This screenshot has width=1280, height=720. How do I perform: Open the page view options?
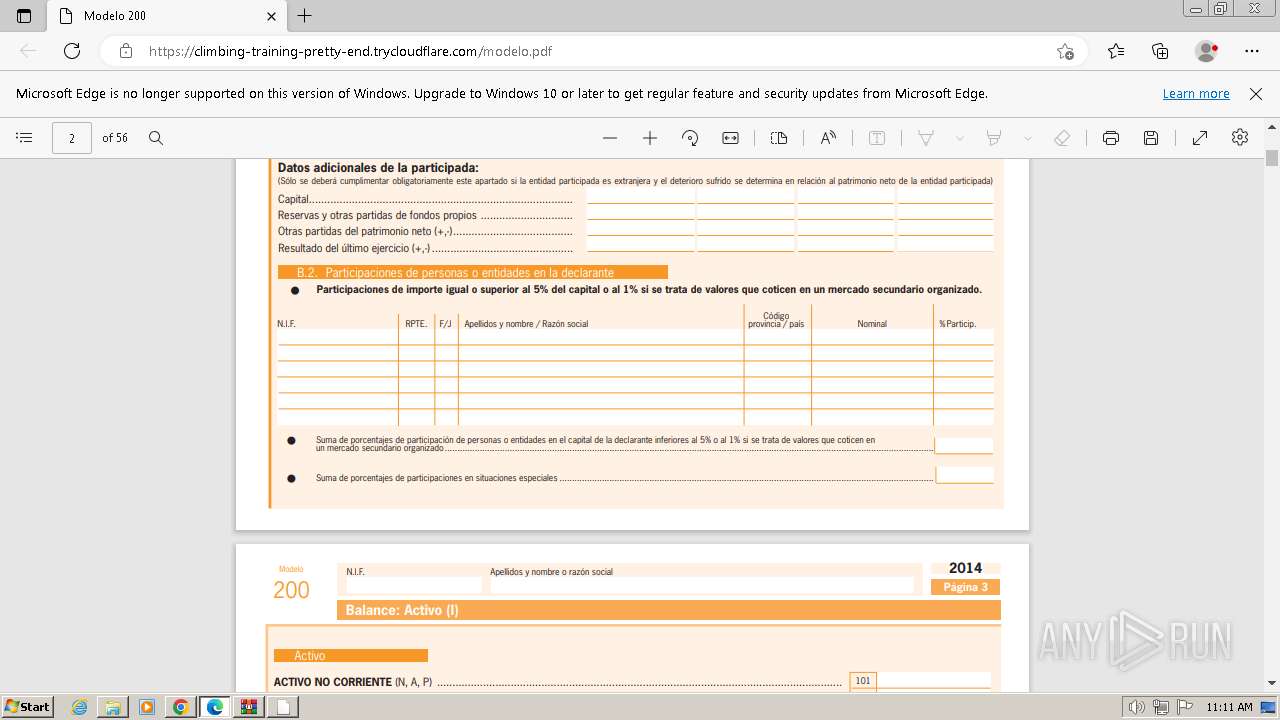(779, 138)
